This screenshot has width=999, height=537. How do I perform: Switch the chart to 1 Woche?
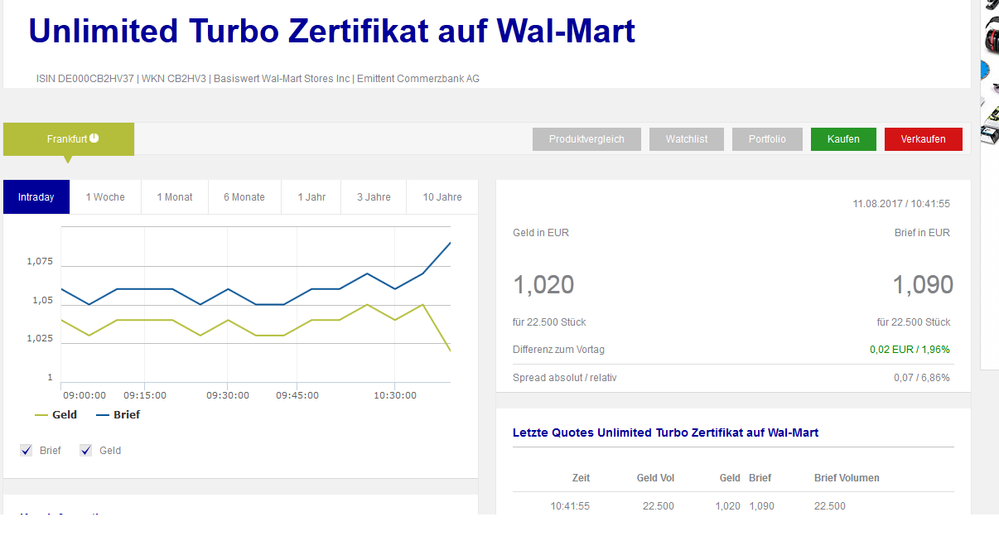click(x=105, y=197)
